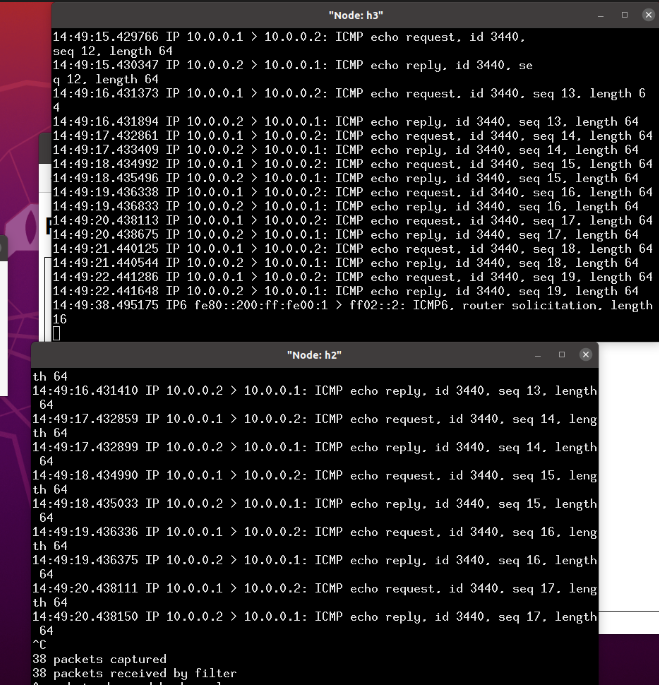Click the "Node: h2" window title bar
The image size is (659, 686).
[x=314, y=355]
